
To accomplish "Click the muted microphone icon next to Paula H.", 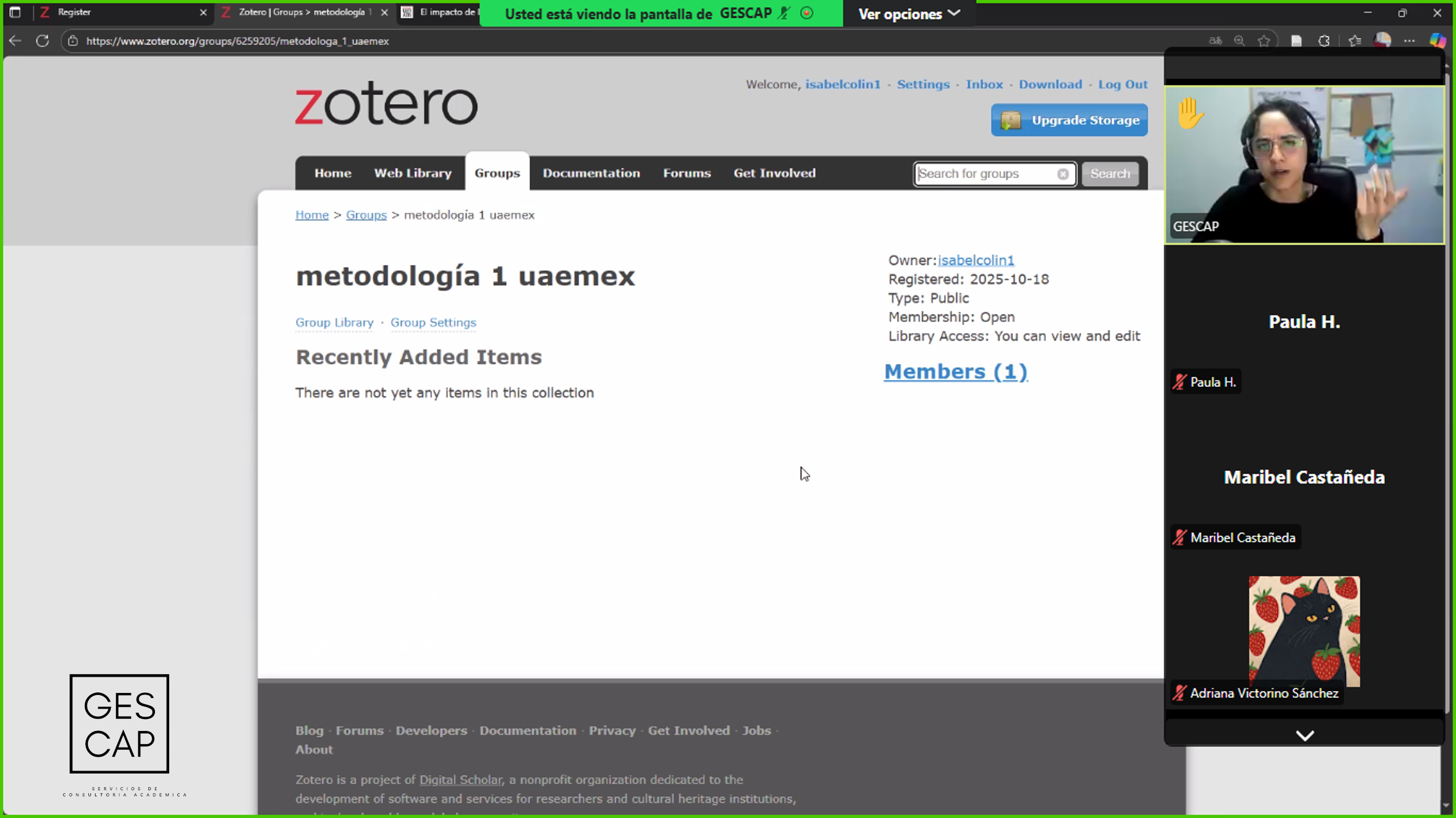I will tap(1180, 382).
